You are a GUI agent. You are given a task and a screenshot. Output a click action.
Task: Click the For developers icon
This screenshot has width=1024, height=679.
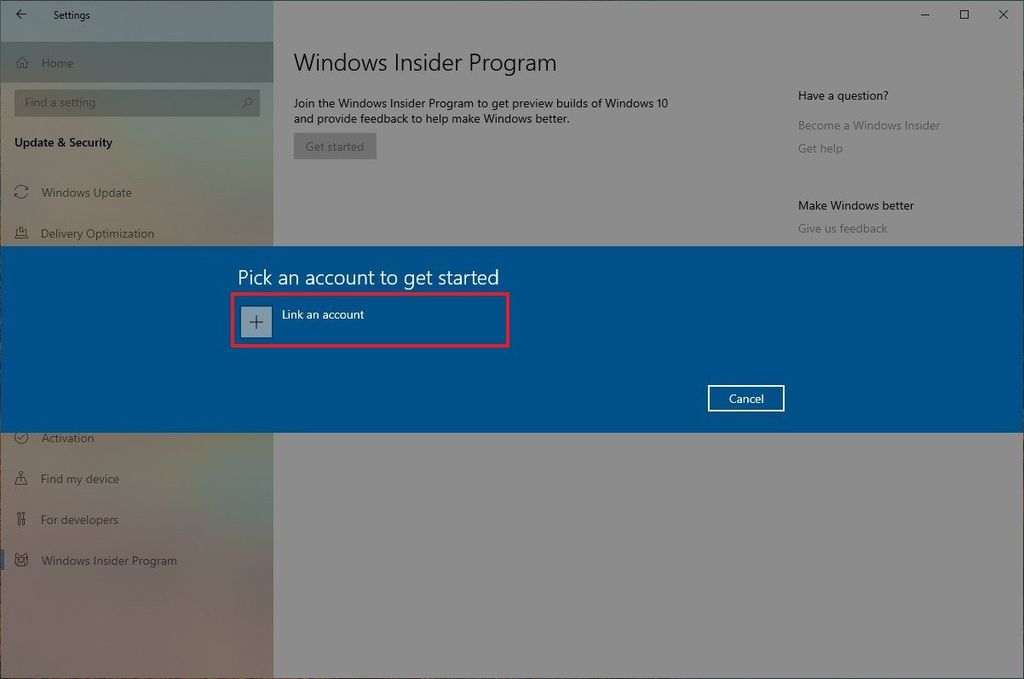[x=22, y=519]
